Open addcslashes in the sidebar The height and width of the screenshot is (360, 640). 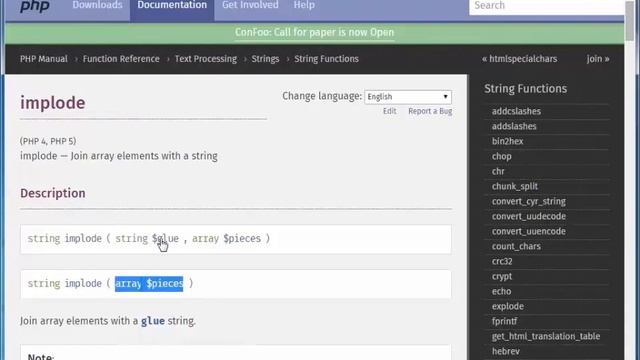click(x=516, y=111)
